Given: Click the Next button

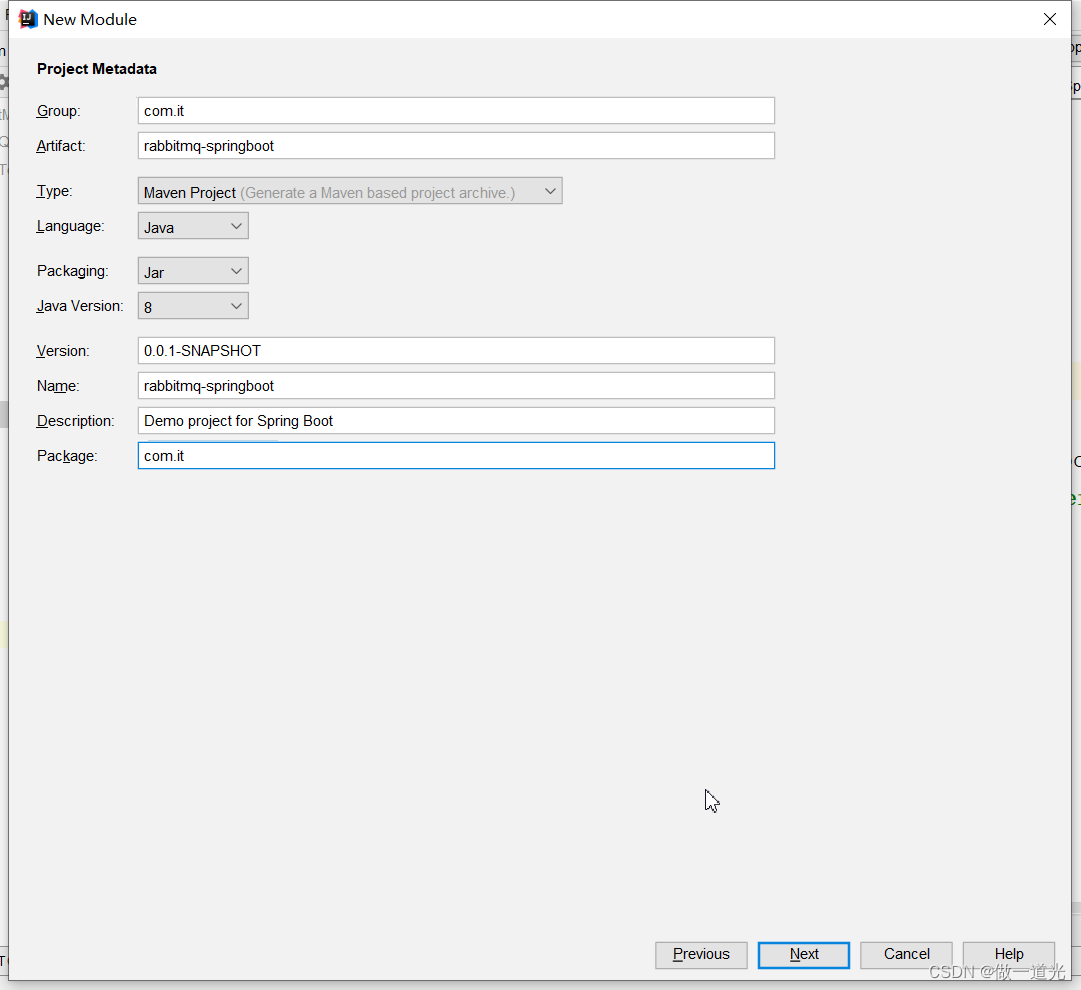Looking at the screenshot, I should click(x=803, y=955).
